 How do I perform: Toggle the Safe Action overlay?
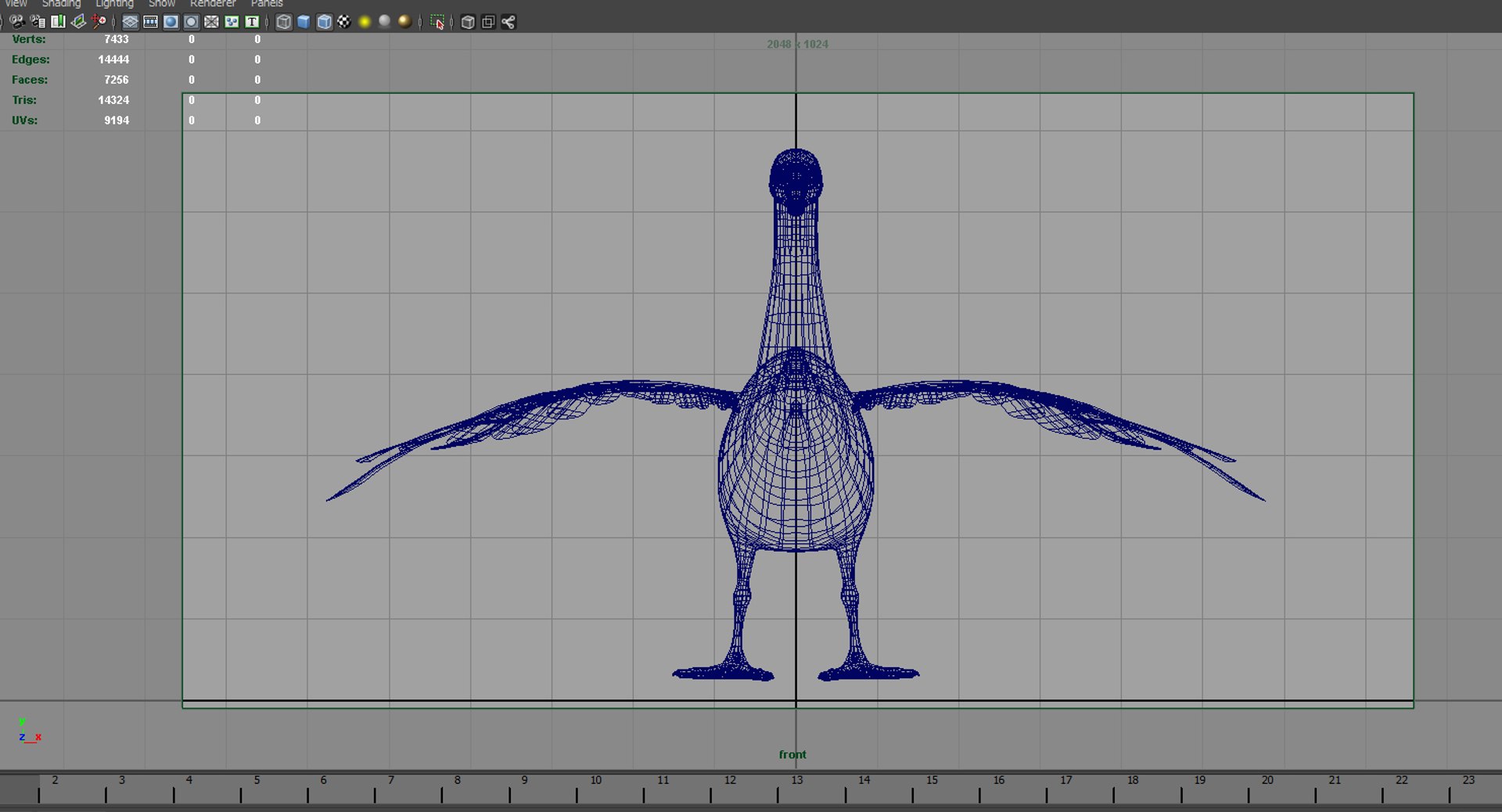(232, 22)
